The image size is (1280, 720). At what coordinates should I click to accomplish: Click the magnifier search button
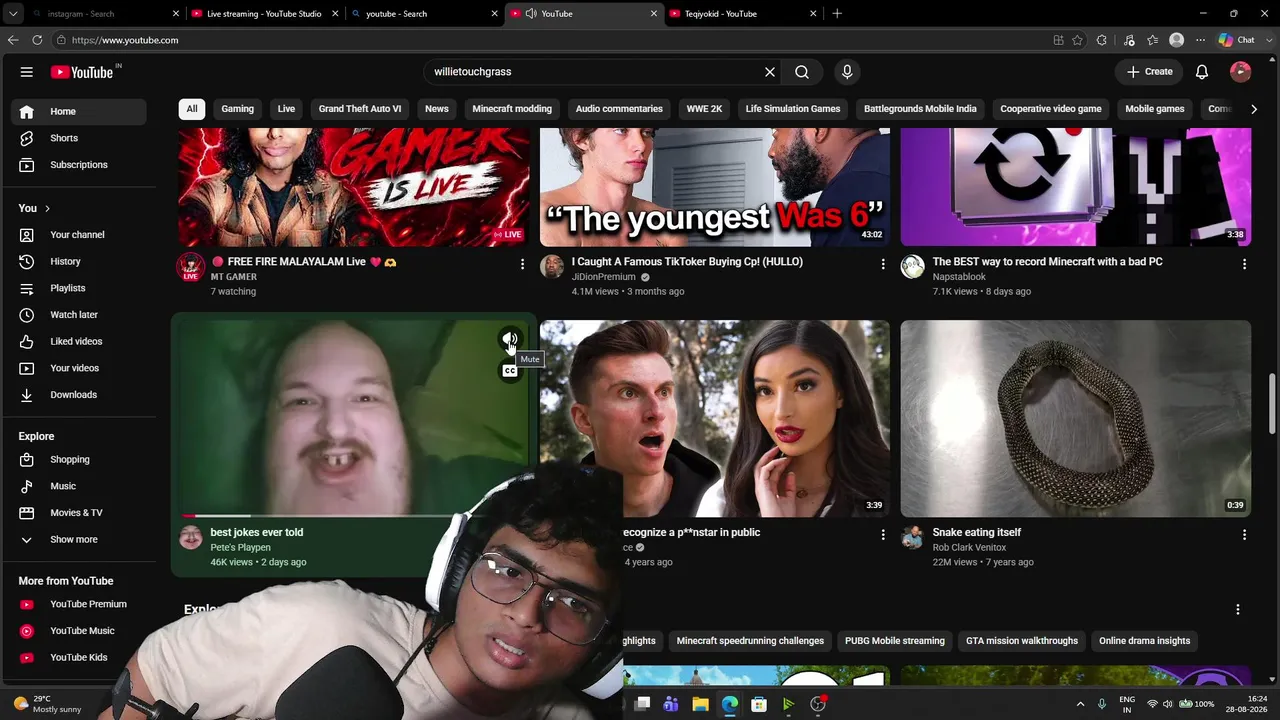coord(802,72)
